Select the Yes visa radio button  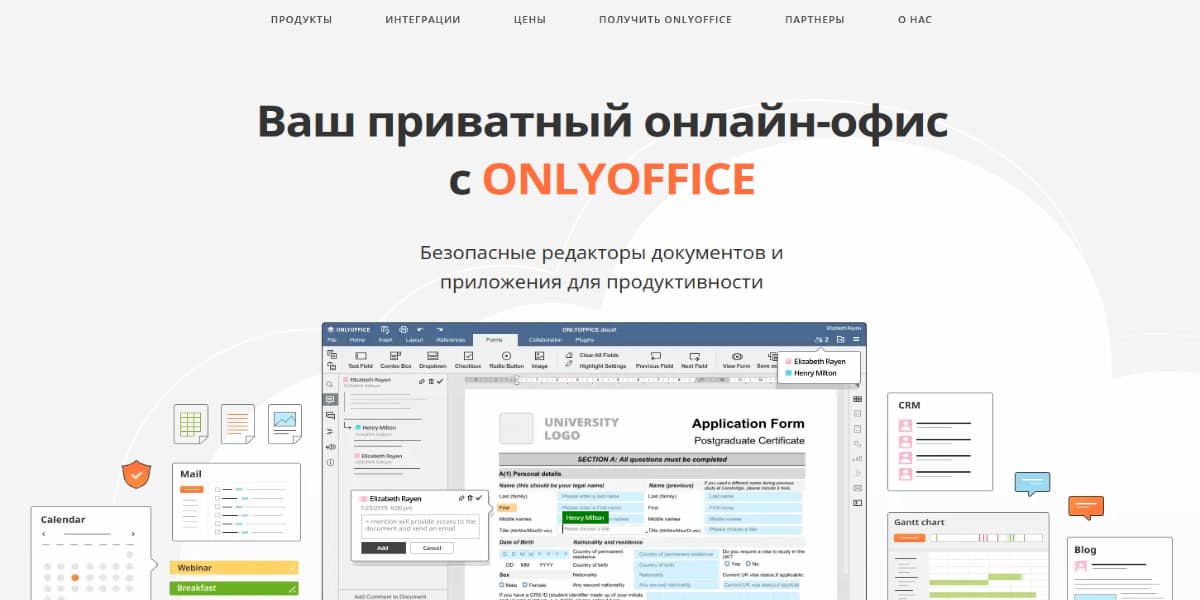727,563
